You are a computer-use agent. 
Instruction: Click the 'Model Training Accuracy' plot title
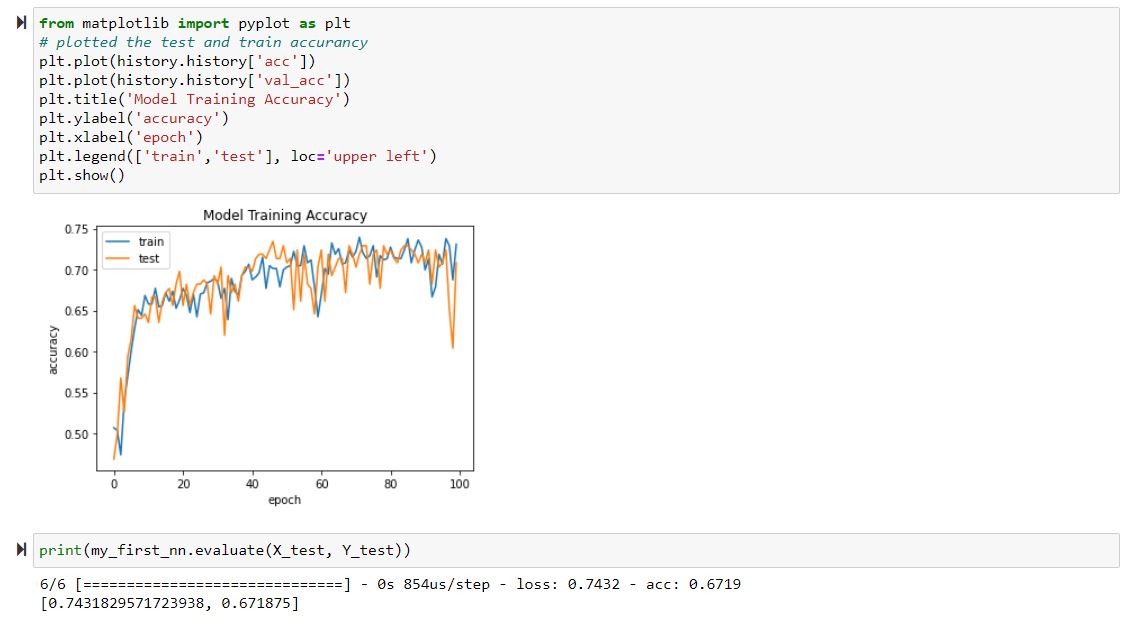[285, 215]
